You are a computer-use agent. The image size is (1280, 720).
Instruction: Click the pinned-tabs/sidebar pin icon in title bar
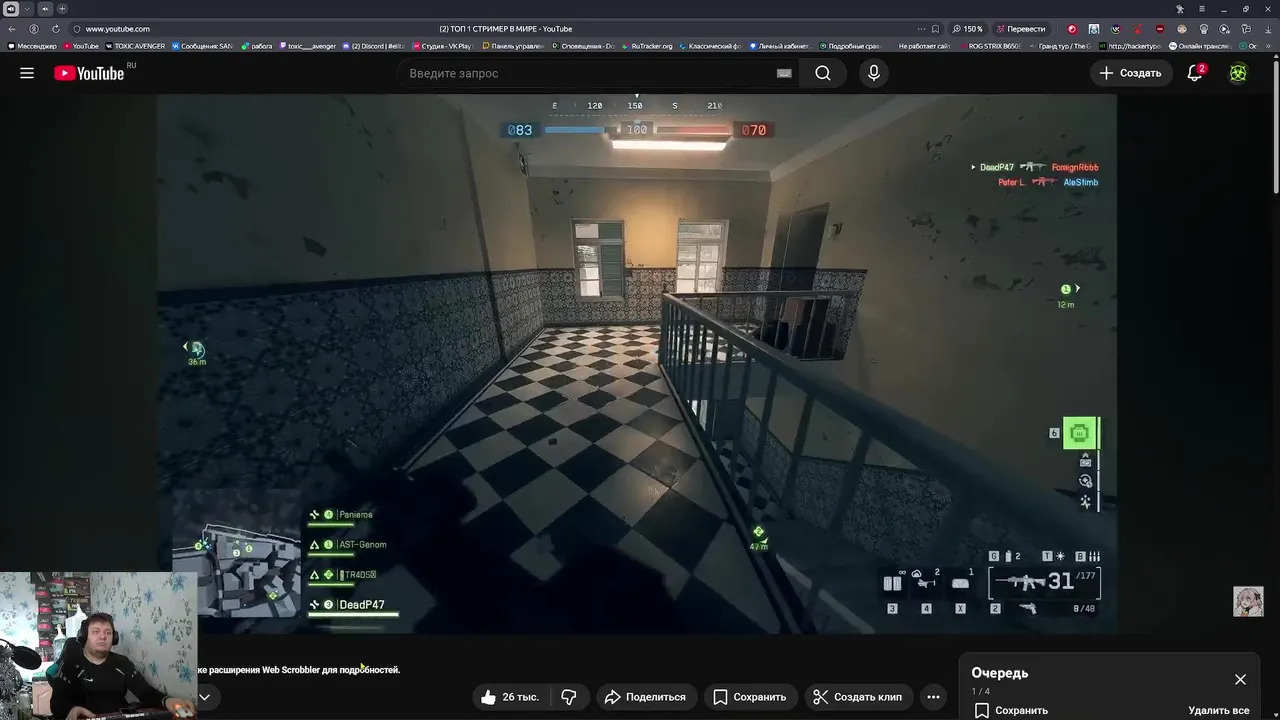point(1180,9)
